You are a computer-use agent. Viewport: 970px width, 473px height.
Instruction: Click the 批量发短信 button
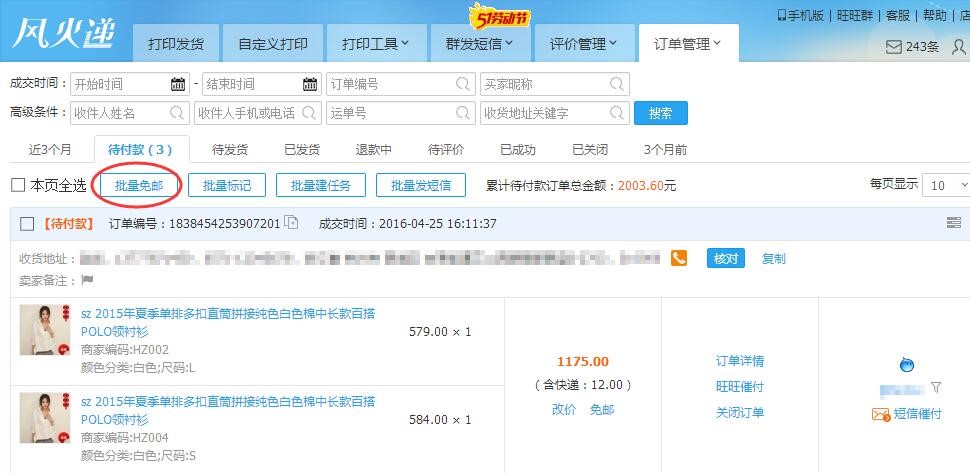coord(421,185)
